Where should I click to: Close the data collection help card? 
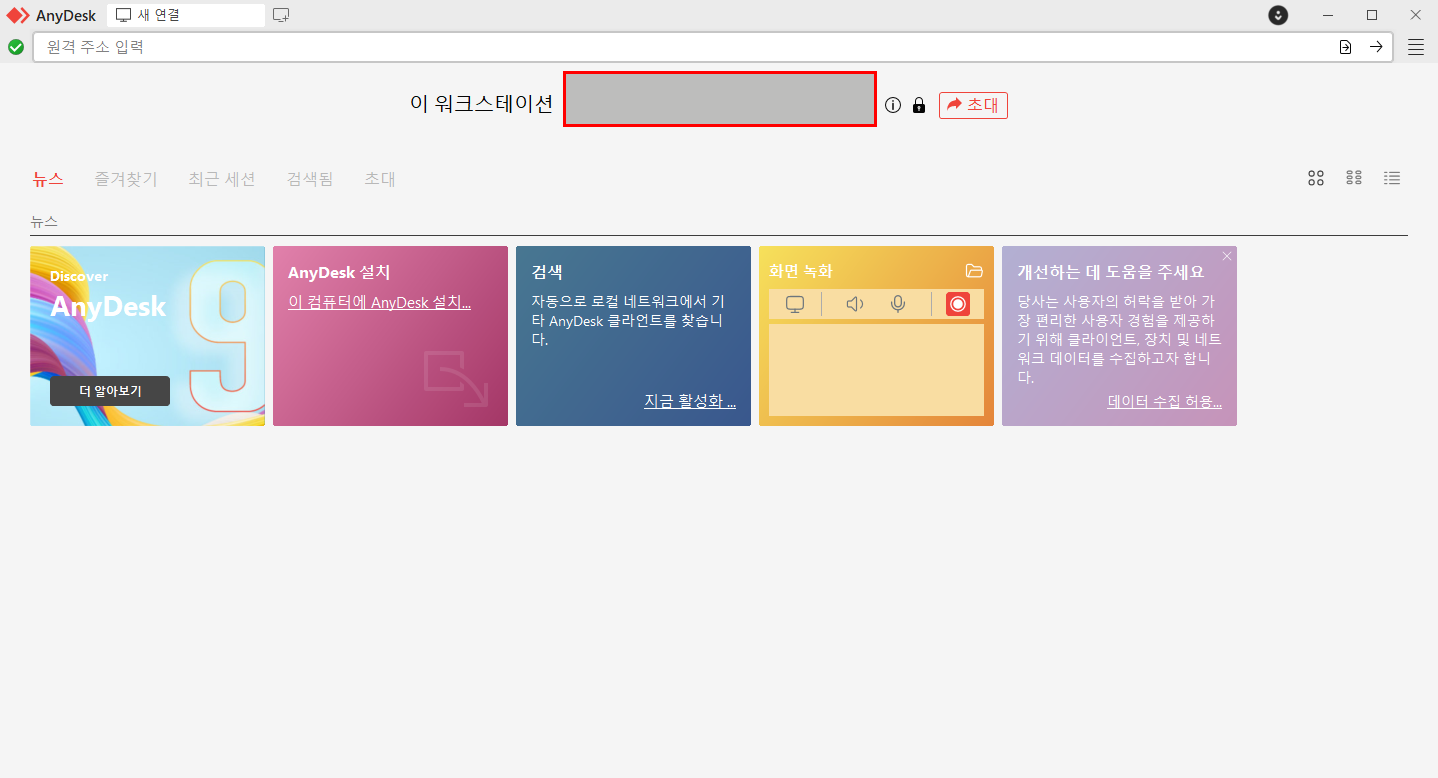1227,256
